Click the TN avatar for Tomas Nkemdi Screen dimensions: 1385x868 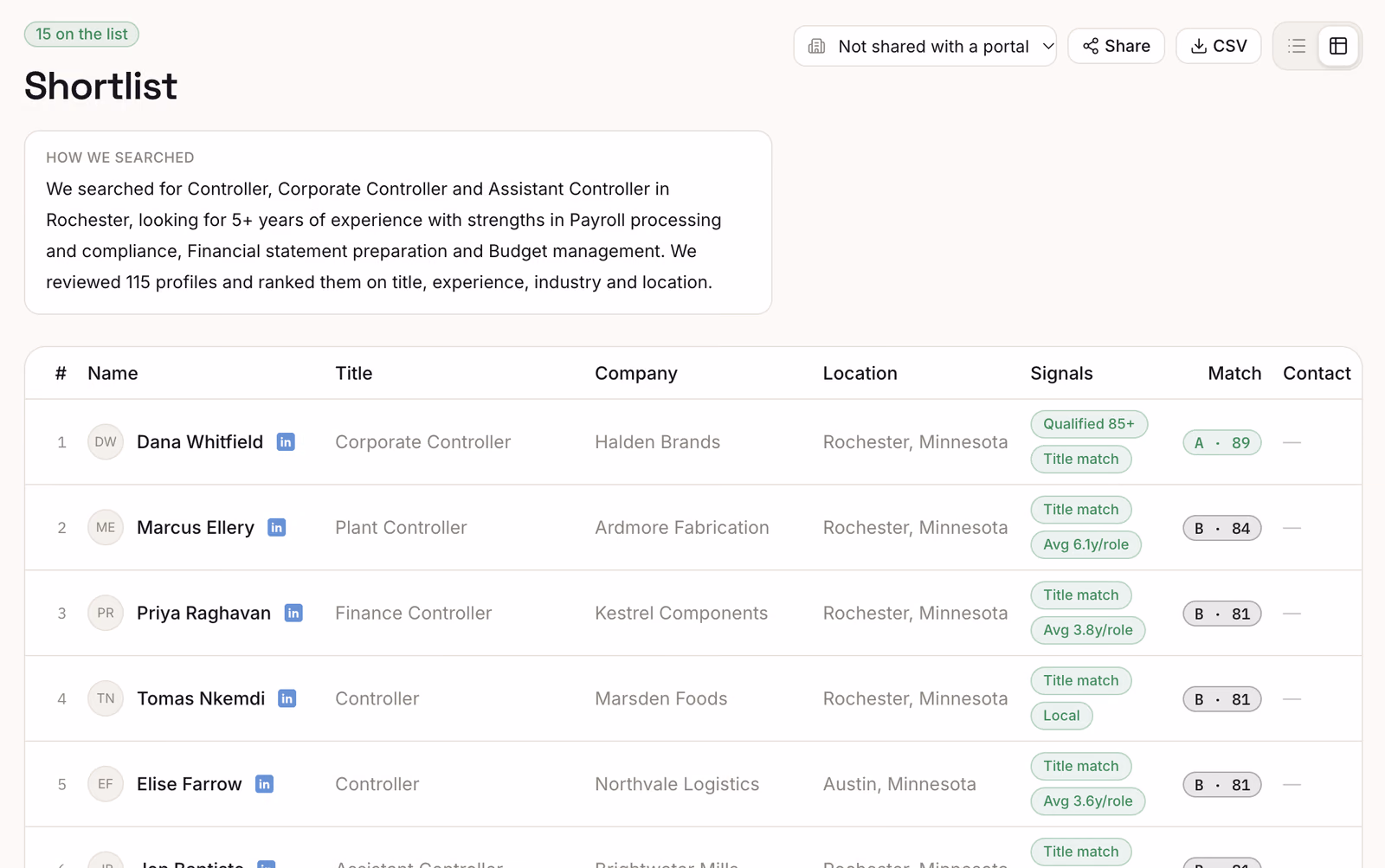coord(106,698)
